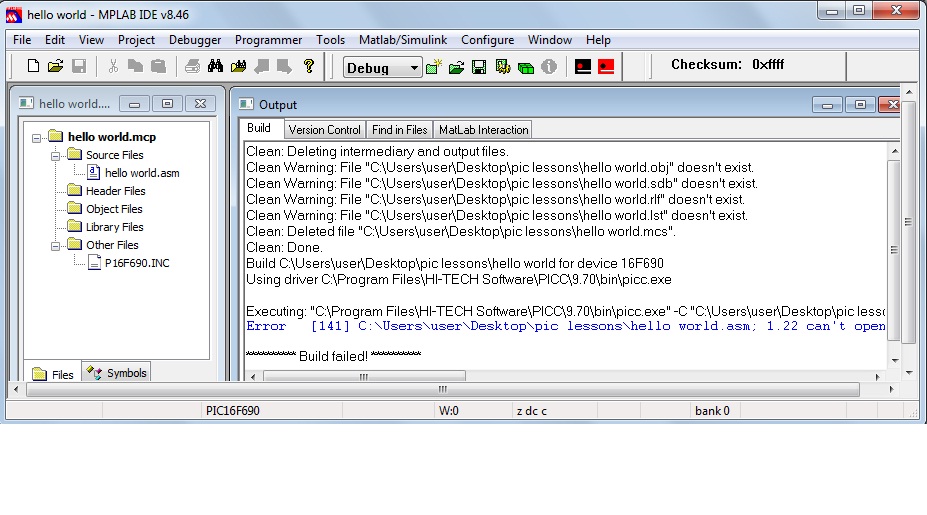The width and height of the screenshot is (927, 515).
Task: Select hello world.asm source file
Action: (142, 173)
